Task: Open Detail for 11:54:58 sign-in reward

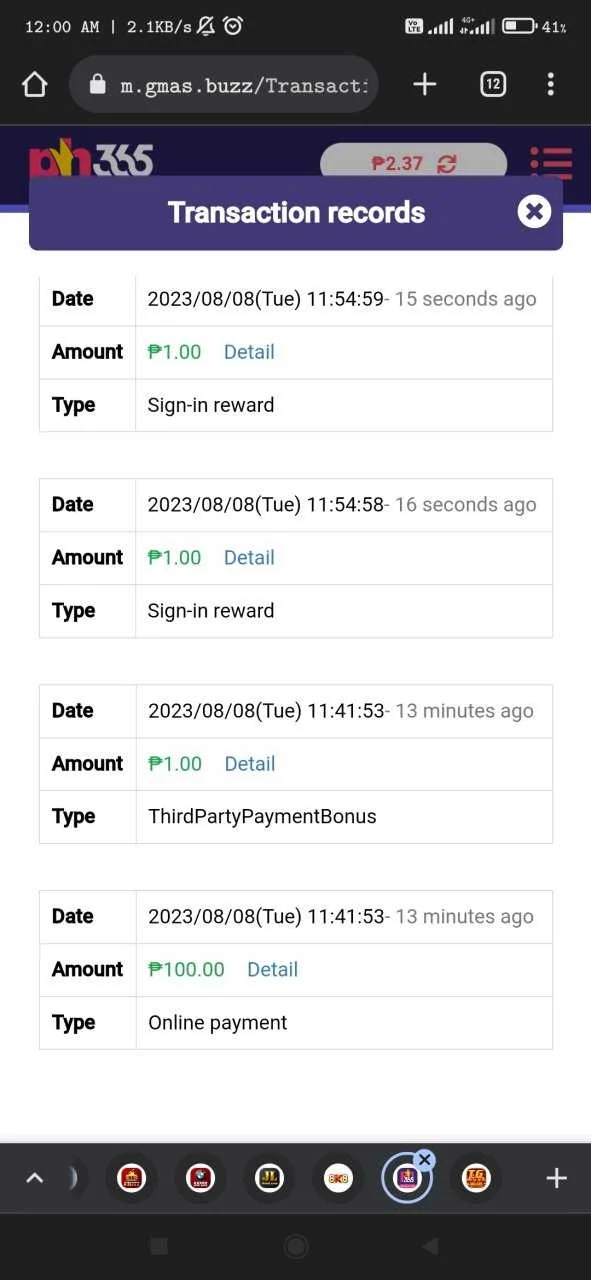Action: (249, 558)
